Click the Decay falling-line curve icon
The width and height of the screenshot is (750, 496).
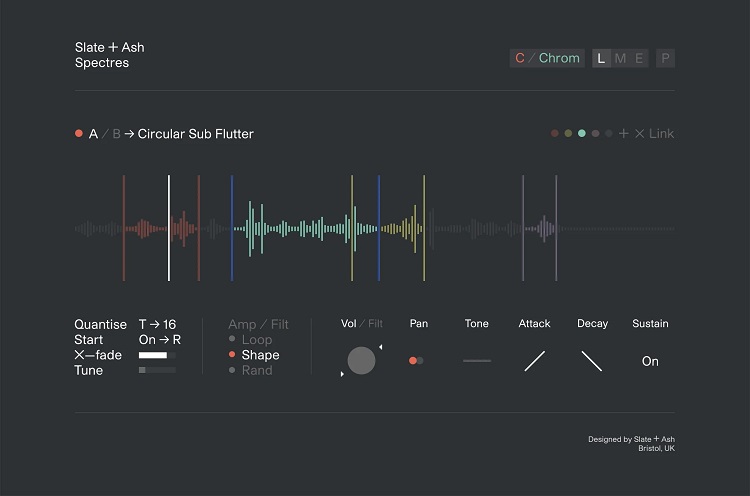(592, 361)
